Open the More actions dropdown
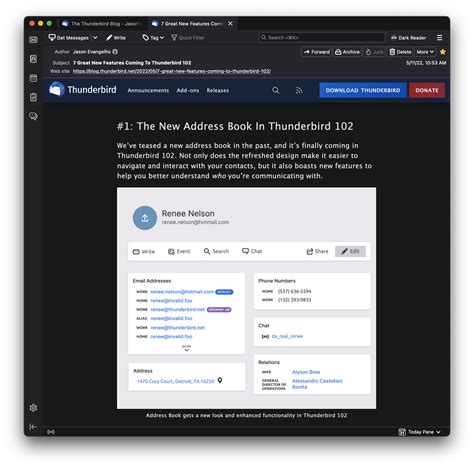Image resolution: width=474 pixels, height=468 pixels. pyautogui.click(x=425, y=52)
